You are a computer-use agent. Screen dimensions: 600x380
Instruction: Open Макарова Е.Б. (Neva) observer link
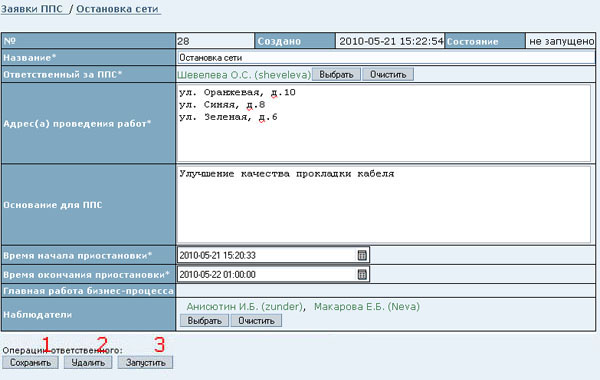[x=367, y=307]
